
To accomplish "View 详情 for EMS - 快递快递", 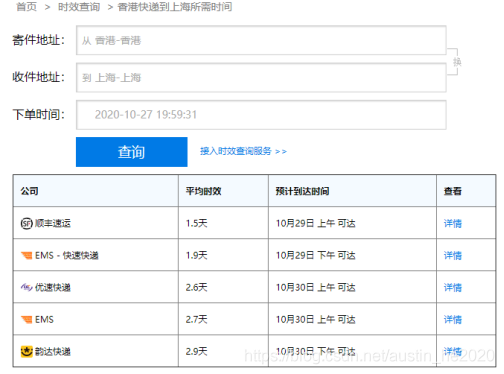I will [x=453, y=255].
